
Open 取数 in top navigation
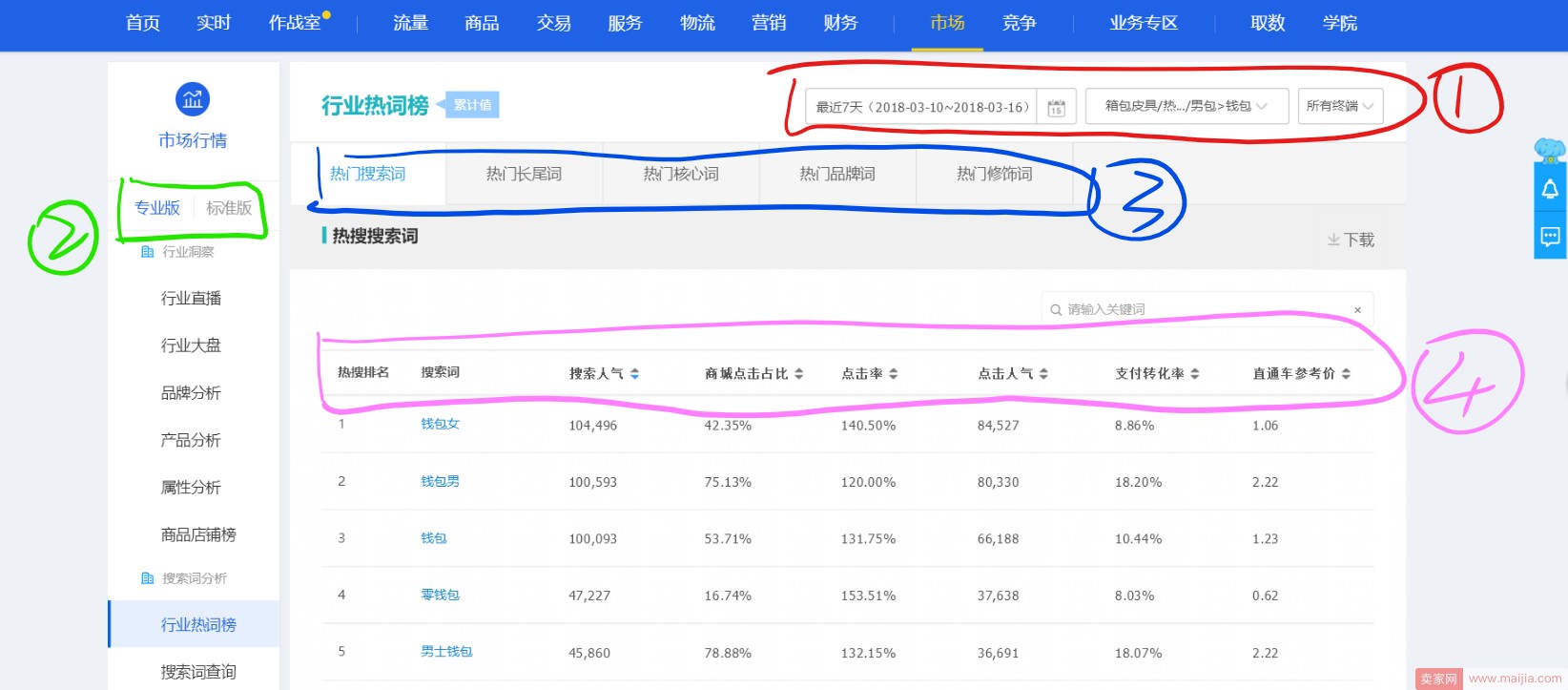[x=1269, y=23]
